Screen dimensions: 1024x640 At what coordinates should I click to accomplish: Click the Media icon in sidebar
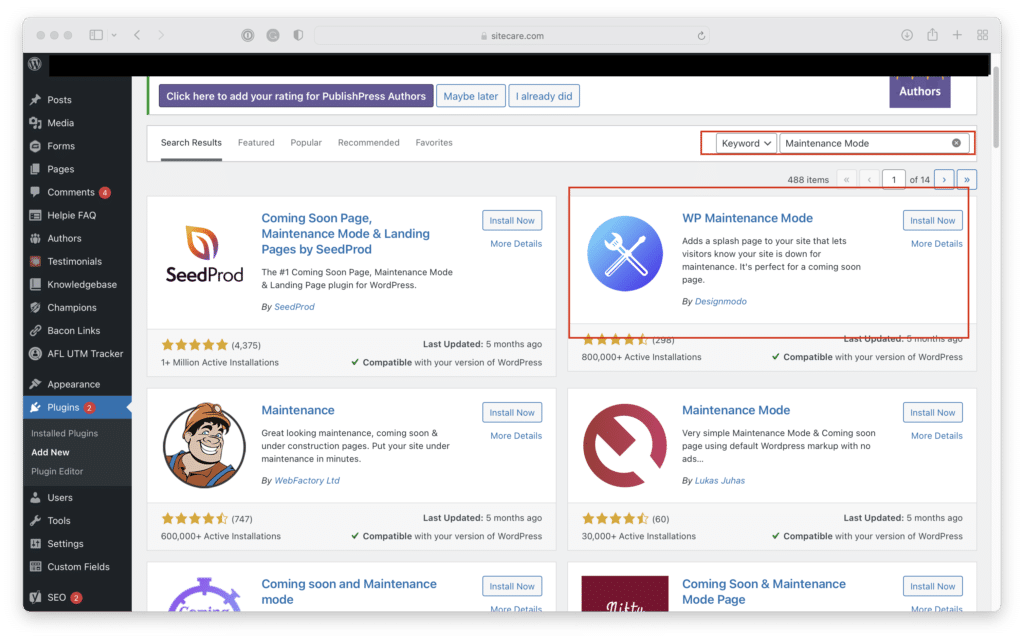click(35, 123)
